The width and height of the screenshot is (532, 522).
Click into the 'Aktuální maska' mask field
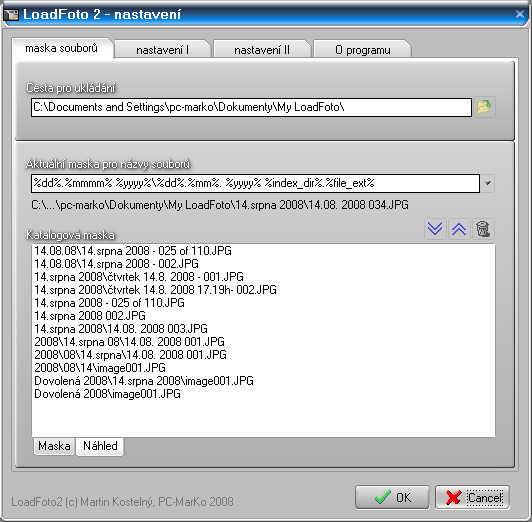255,183
